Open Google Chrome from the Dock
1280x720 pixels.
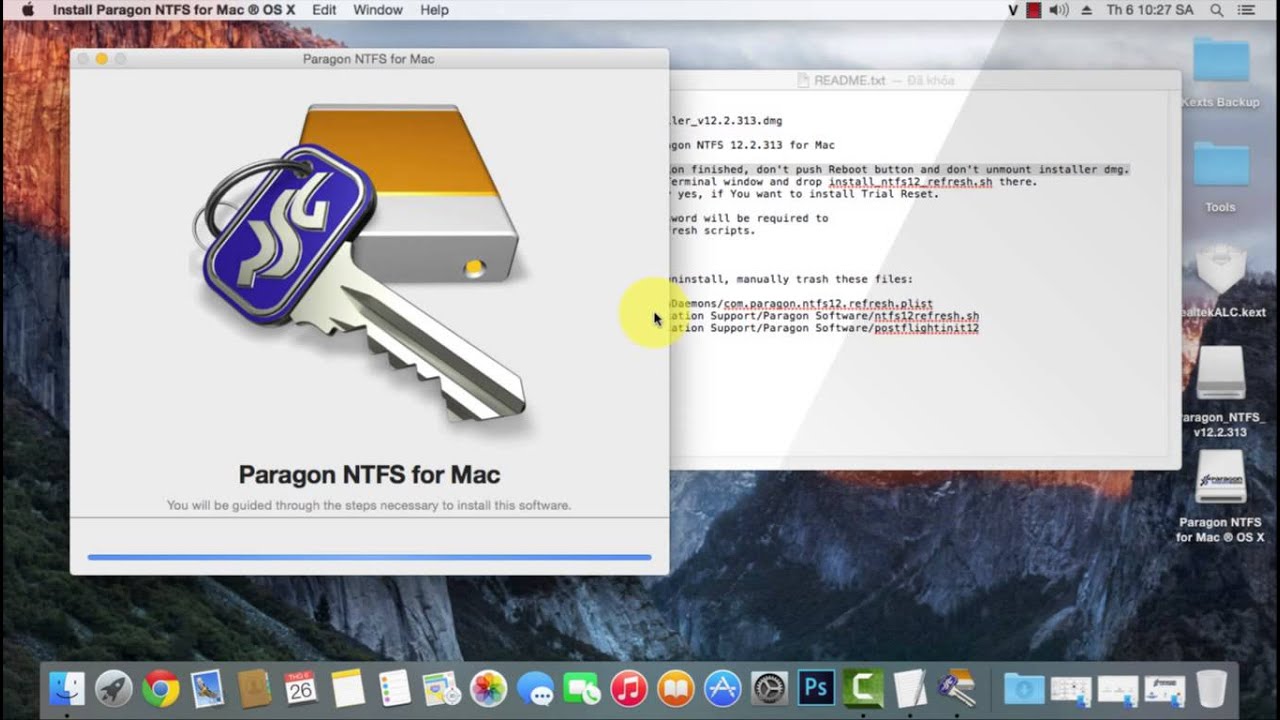[160, 688]
